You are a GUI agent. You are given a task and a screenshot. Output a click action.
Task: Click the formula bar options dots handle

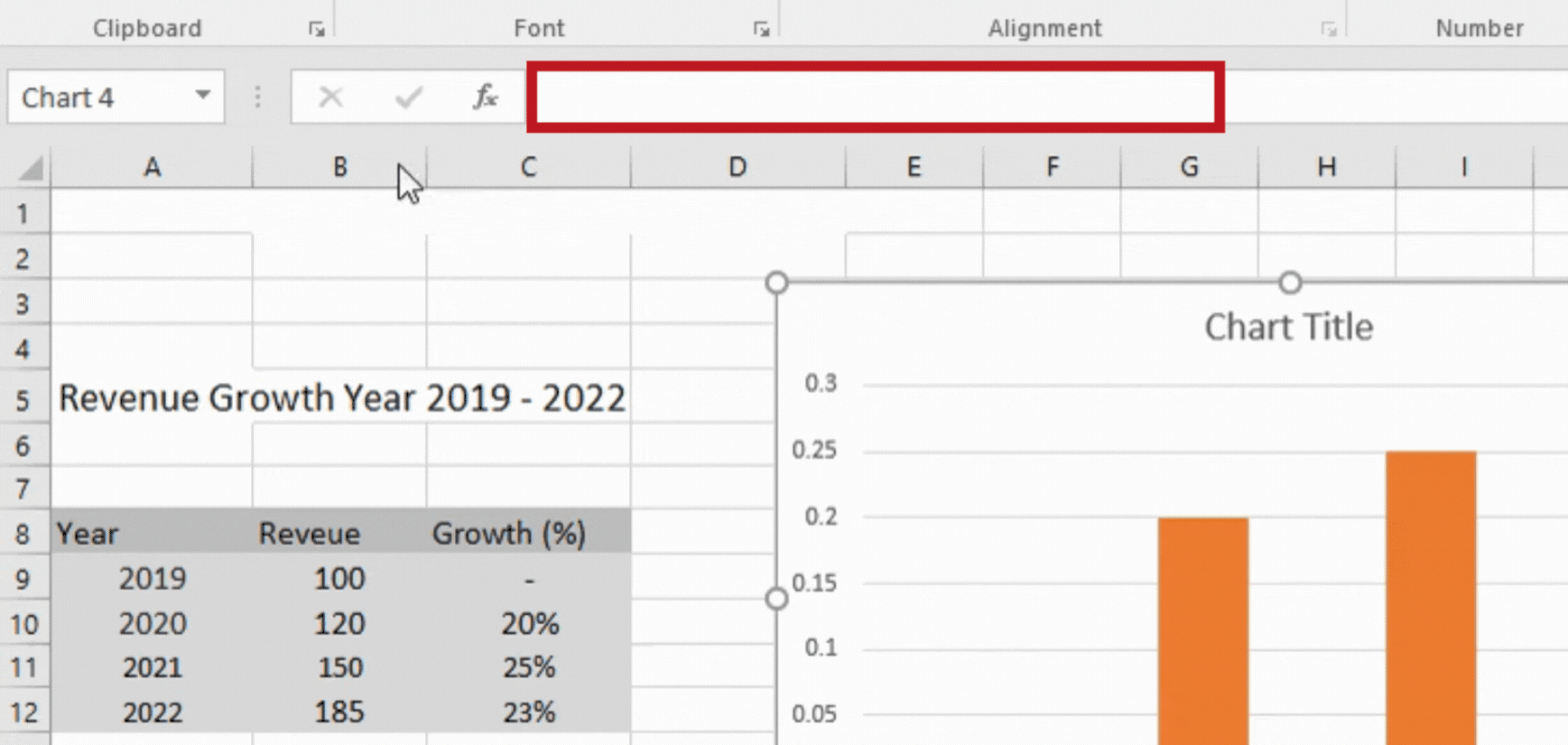pos(258,97)
